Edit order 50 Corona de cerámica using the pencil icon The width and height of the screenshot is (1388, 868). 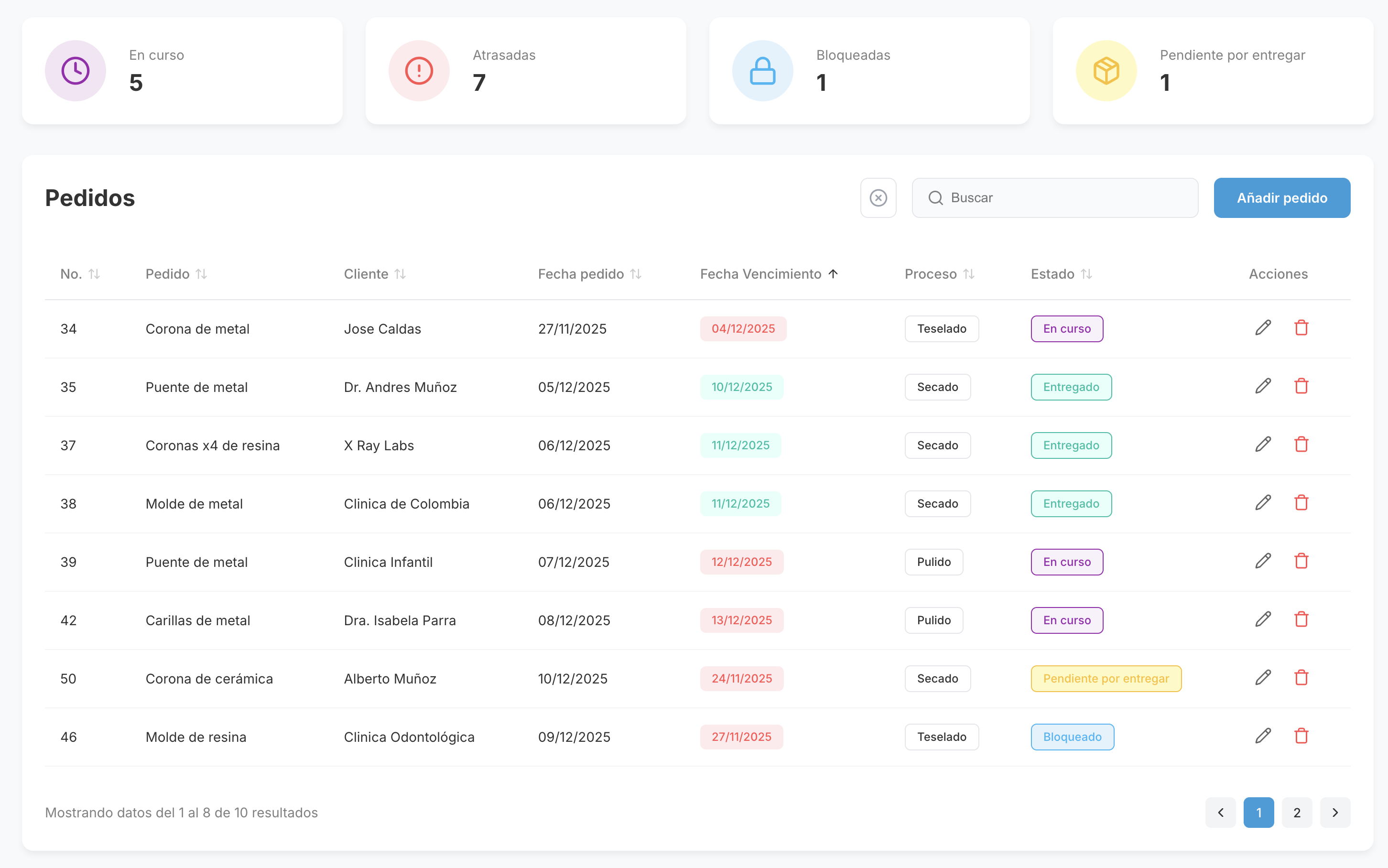(1263, 677)
